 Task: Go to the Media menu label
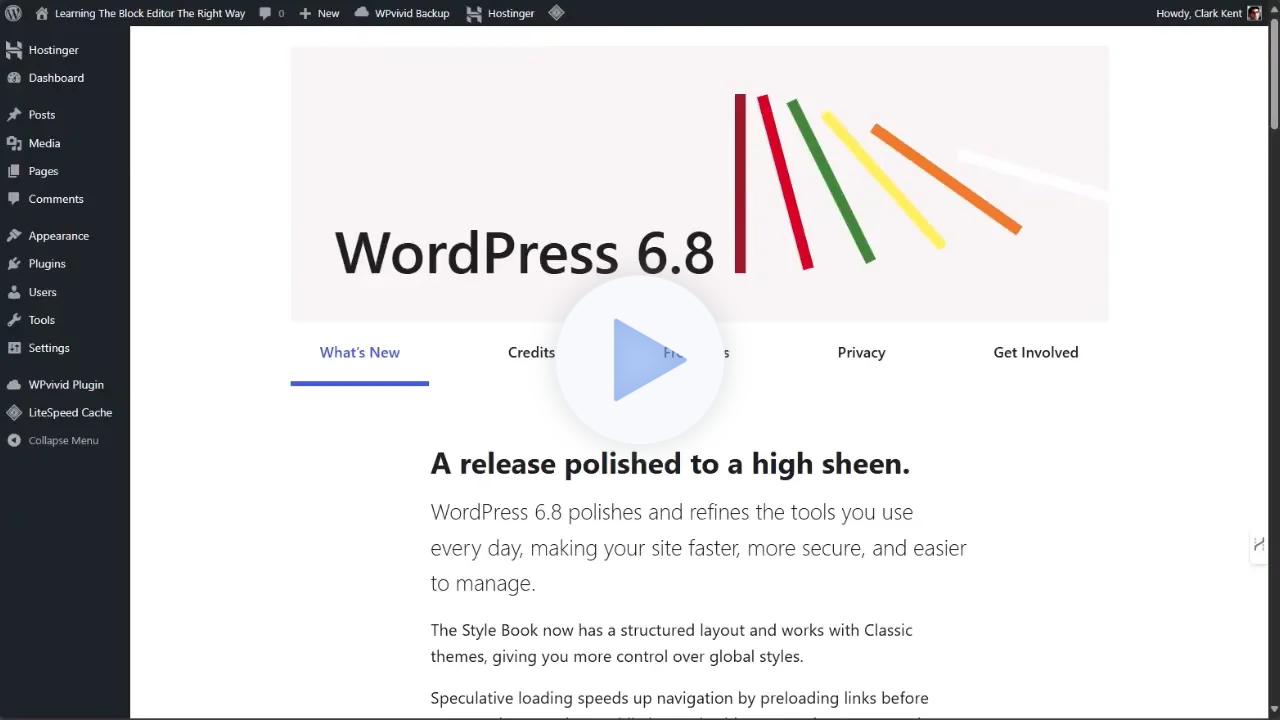pos(45,143)
